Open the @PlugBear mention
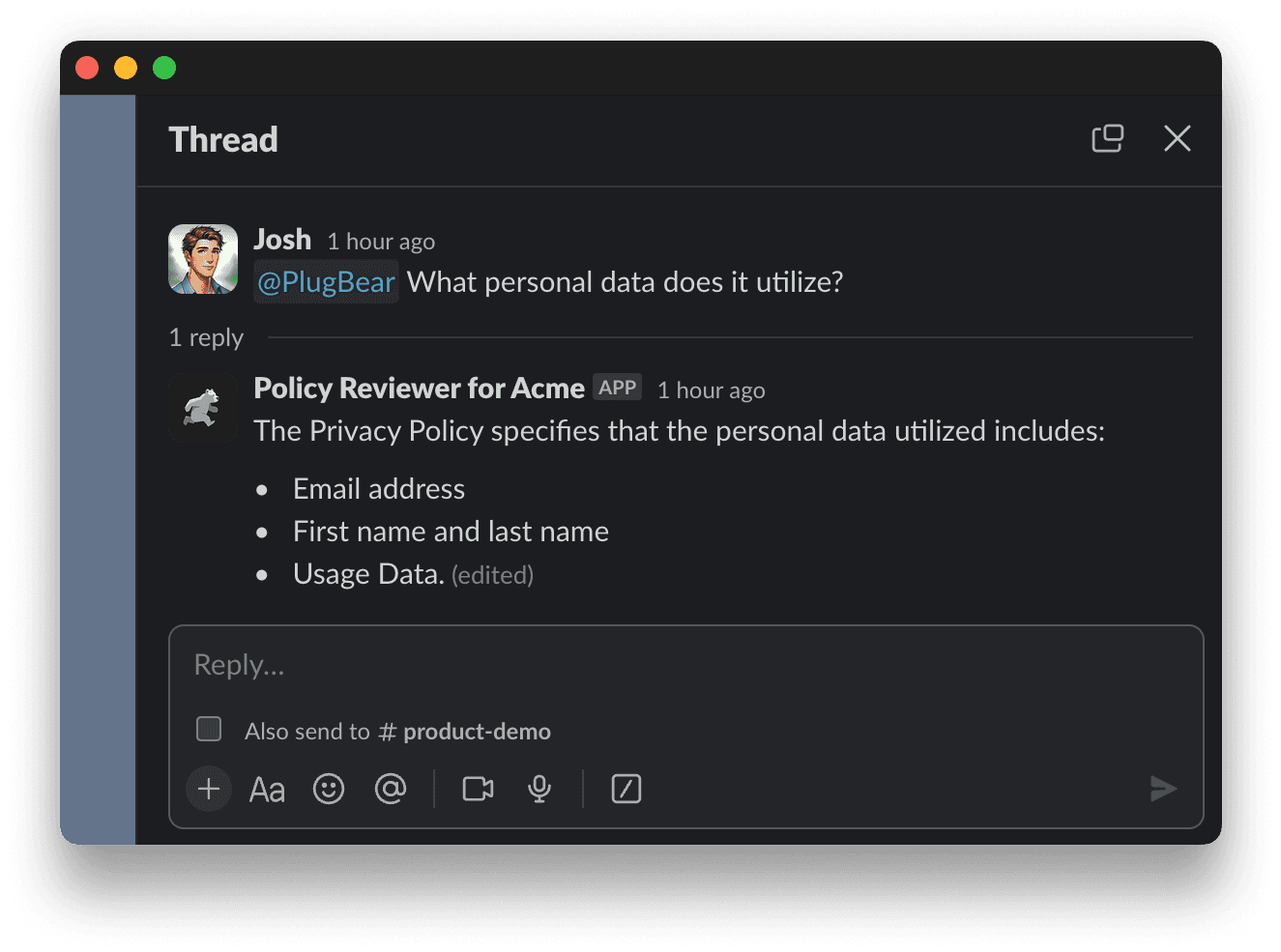Screen dimensions: 1281x952 coord(326,281)
